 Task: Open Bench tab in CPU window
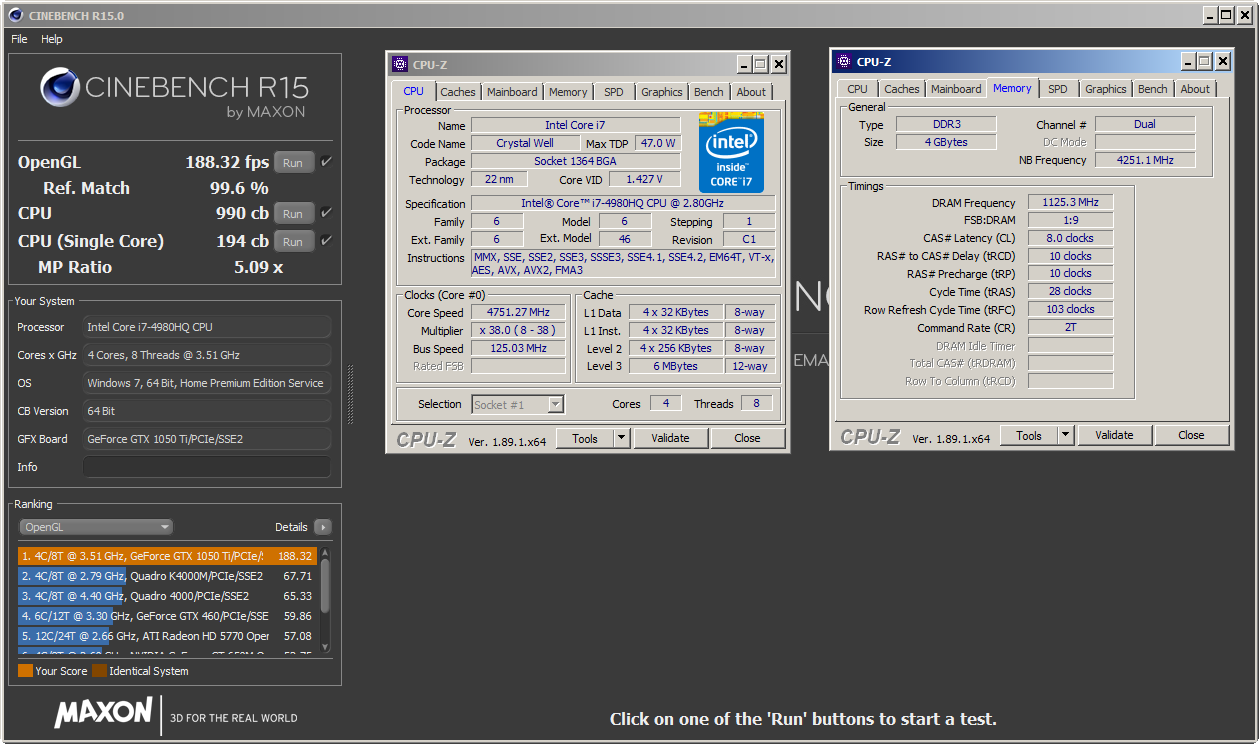point(709,92)
